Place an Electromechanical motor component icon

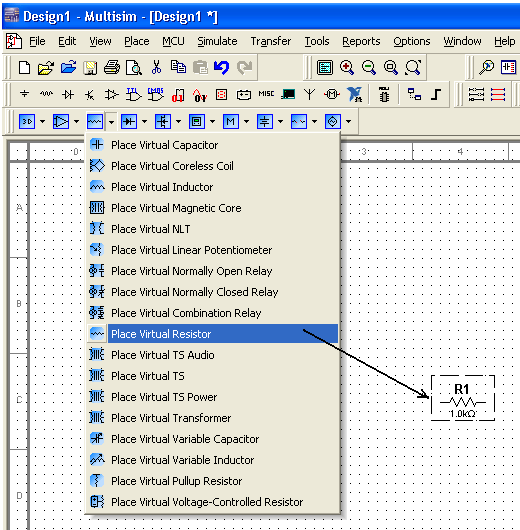(x=332, y=94)
